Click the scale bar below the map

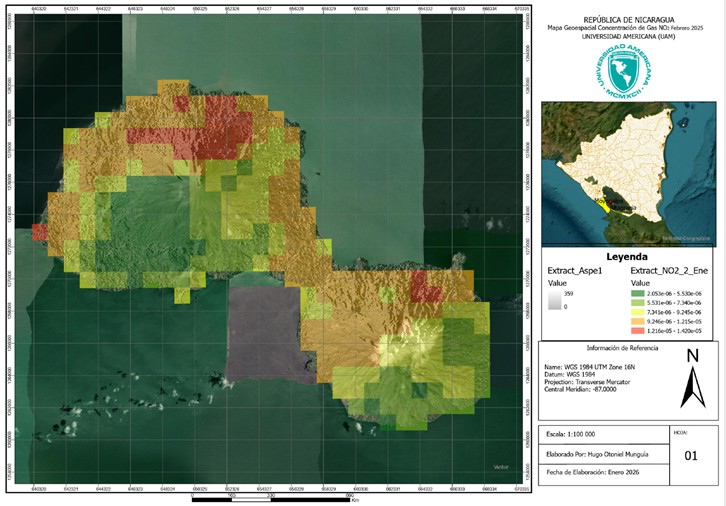[x=271, y=500]
